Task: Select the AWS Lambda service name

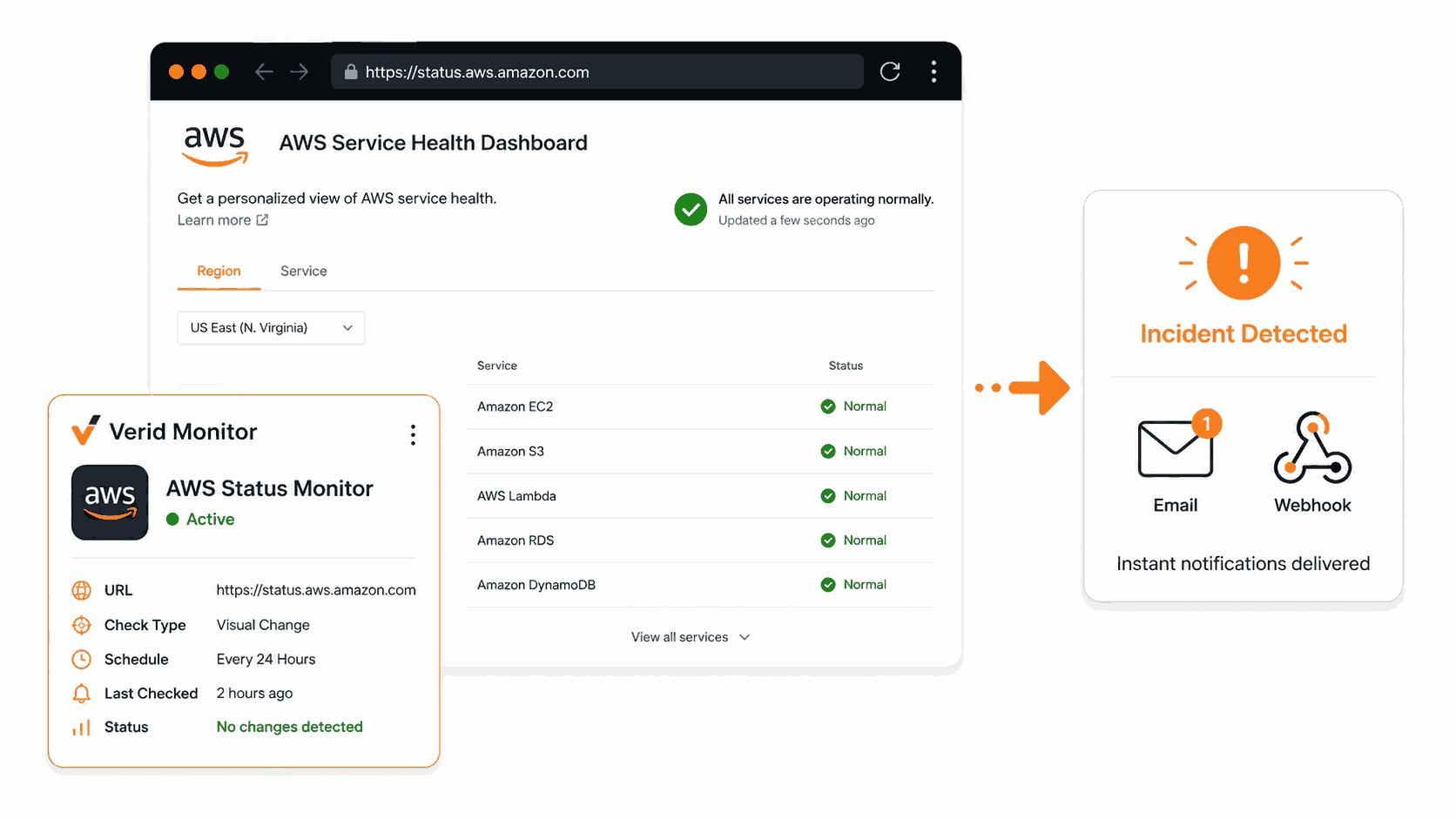Action: point(516,496)
